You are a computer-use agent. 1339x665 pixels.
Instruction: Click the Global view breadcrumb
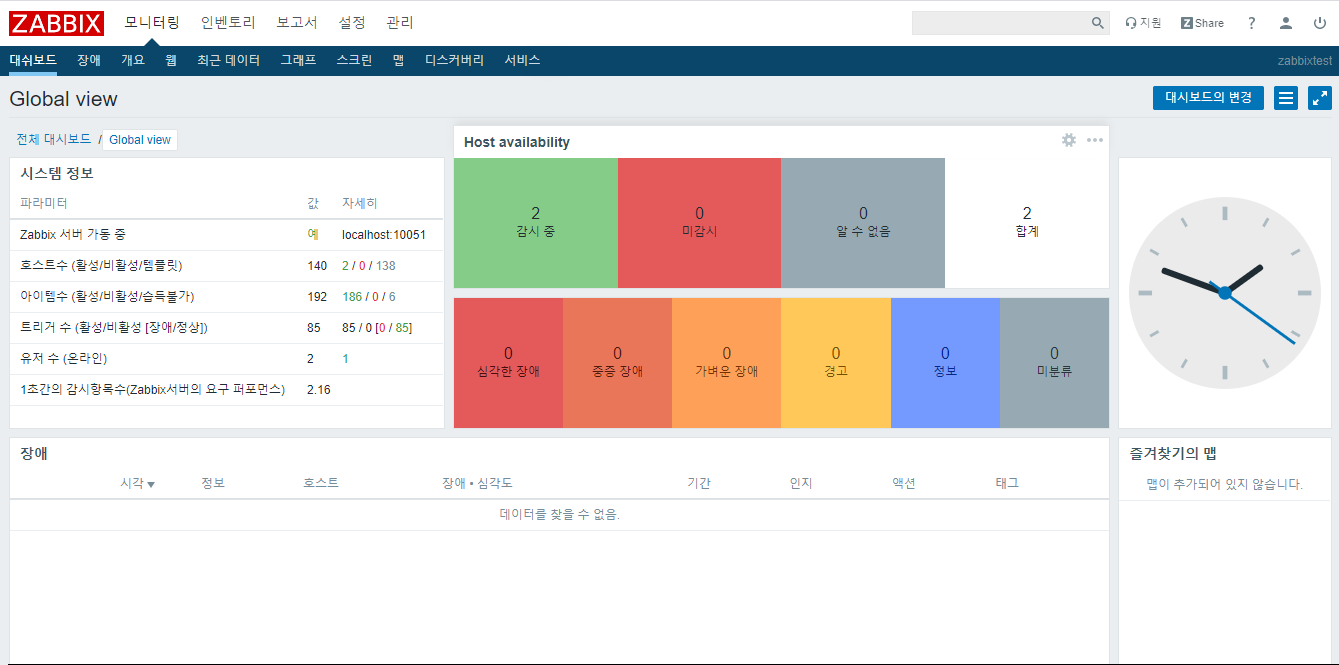[x=140, y=140]
